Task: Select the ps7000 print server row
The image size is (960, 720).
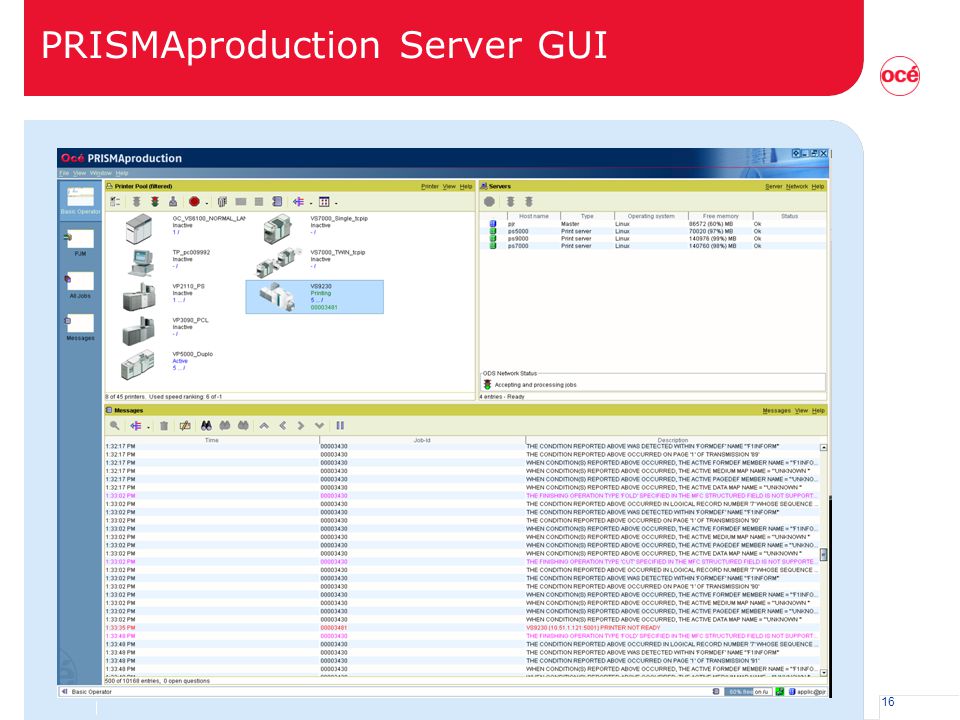Action: click(653, 246)
